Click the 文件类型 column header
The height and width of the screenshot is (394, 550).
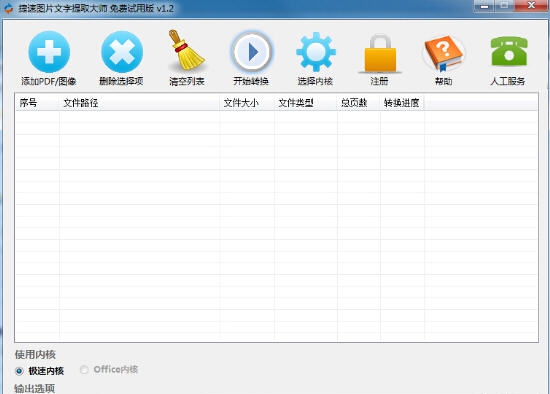(306, 103)
